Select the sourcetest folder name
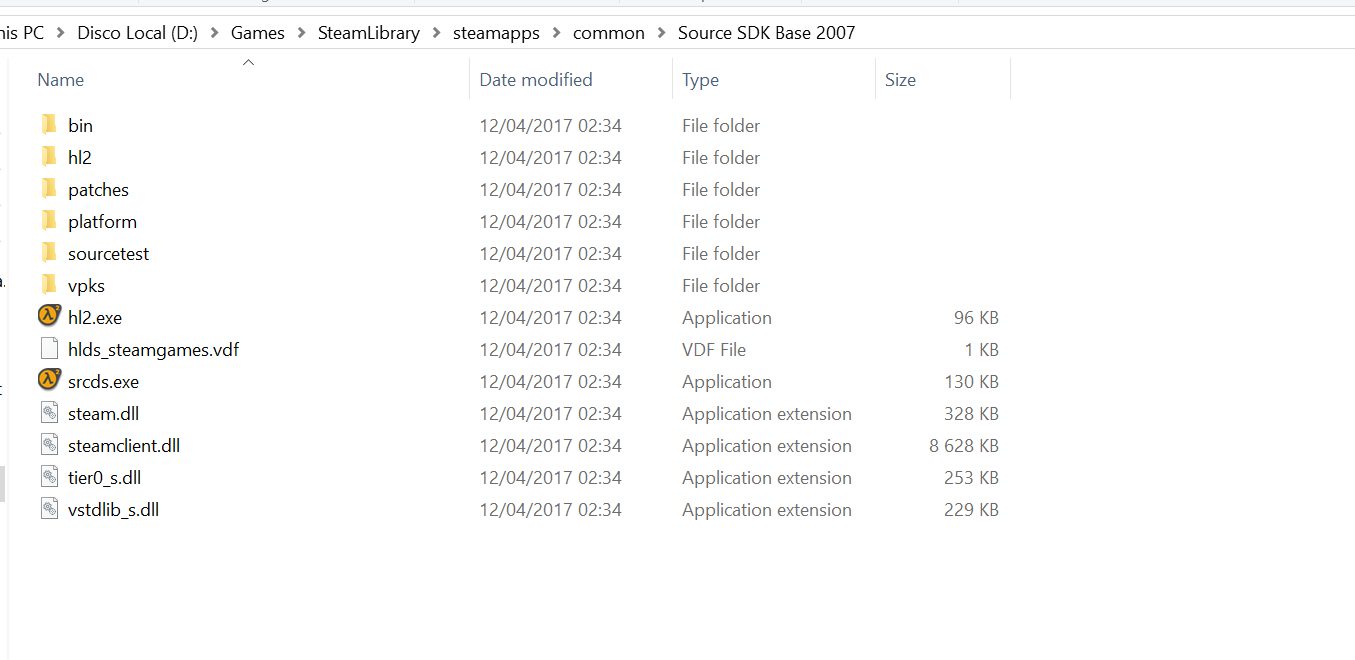 pos(108,253)
